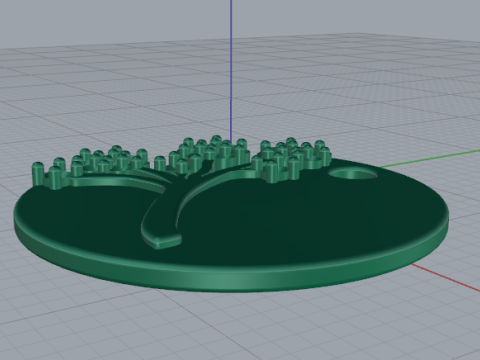Click the blue vertical Z axis line
The image size is (480, 360).
pyautogui.click(x=231, y=70)
